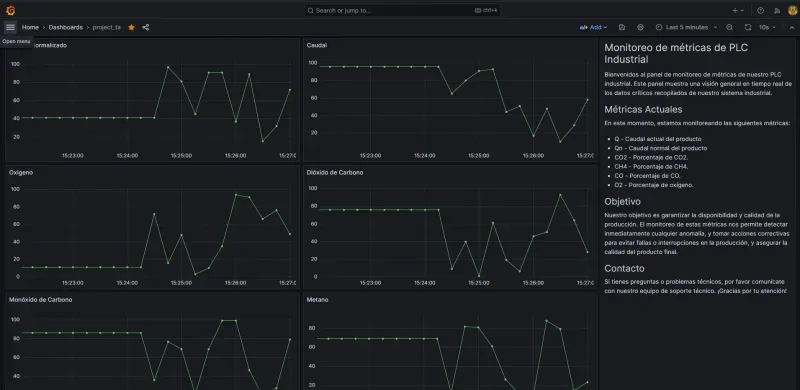This screenshot has height=390, width=800.
Task: Focus the Search or jump to field
Action: (x=402, y=10)
